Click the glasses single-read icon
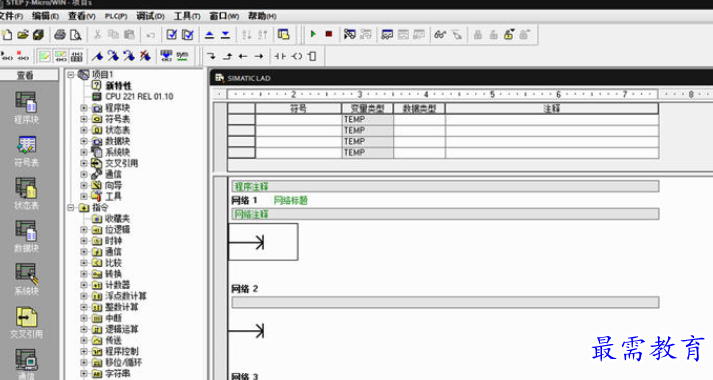 (x=440, y=35)
